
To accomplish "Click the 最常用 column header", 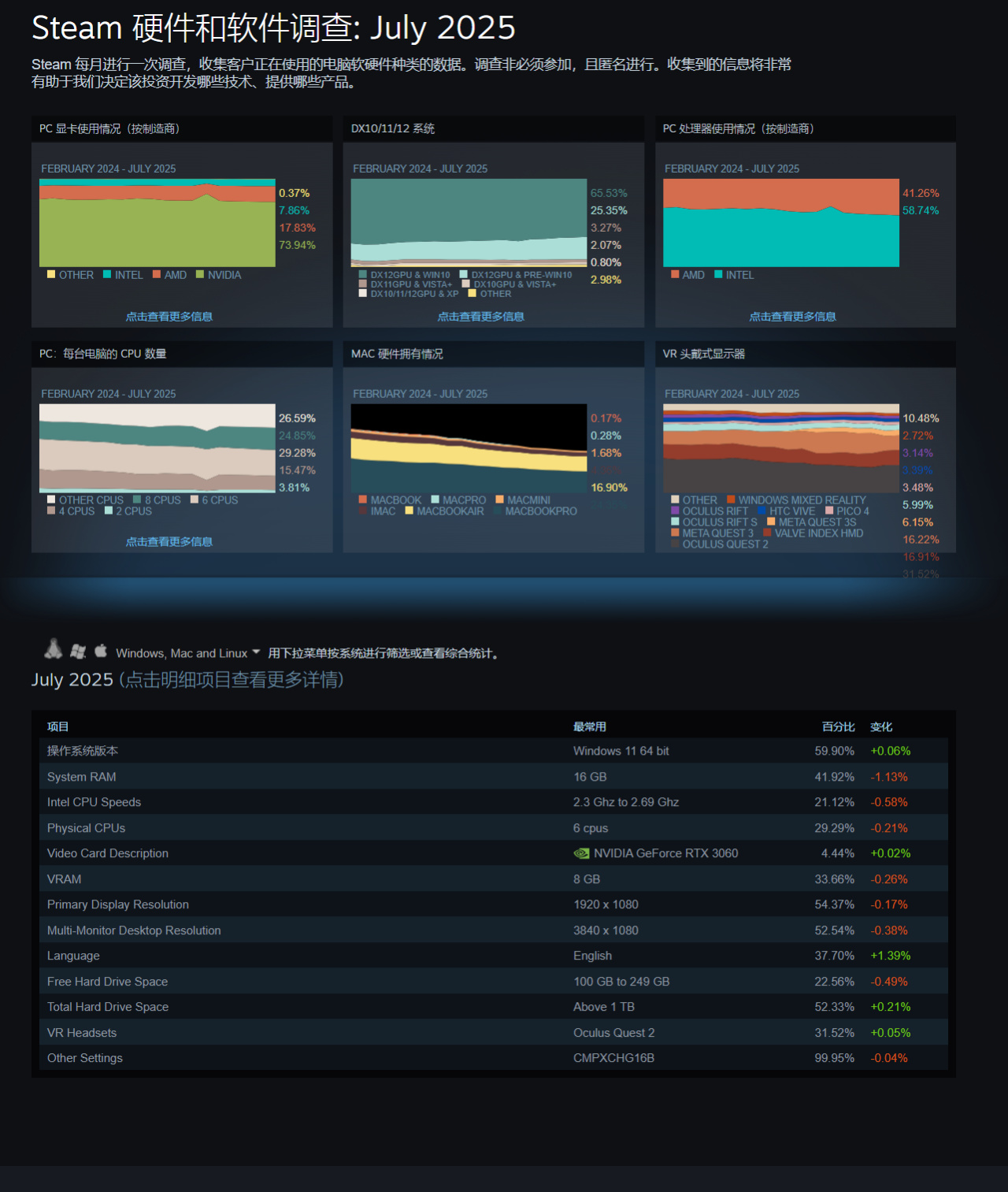I will [x=590, y=726].
